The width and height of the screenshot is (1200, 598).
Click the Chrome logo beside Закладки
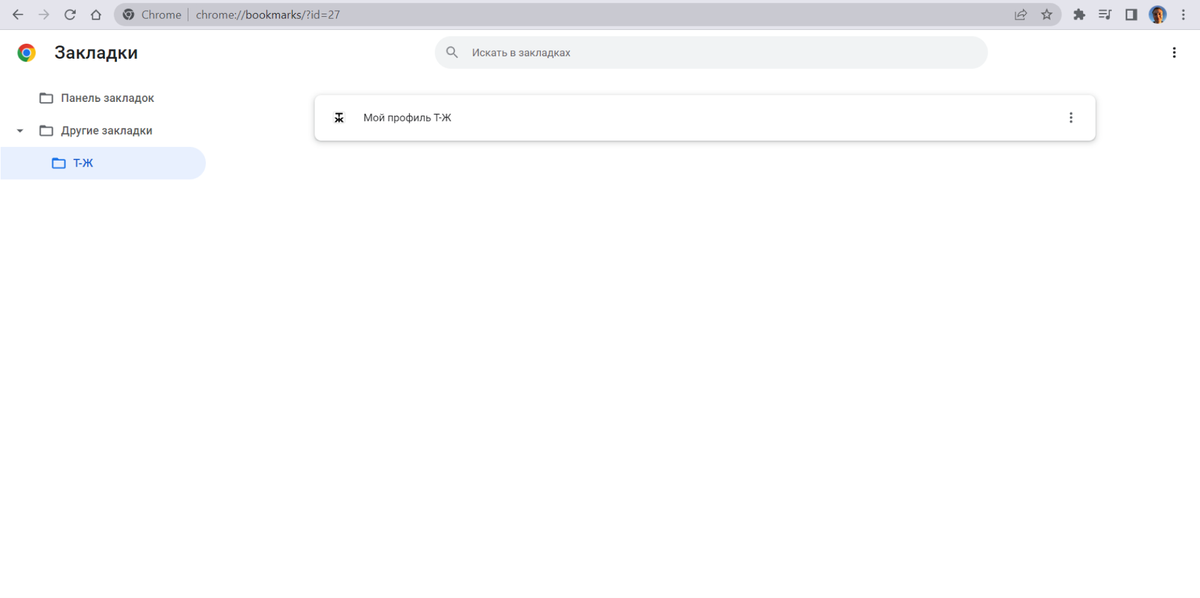coord(27,53)
